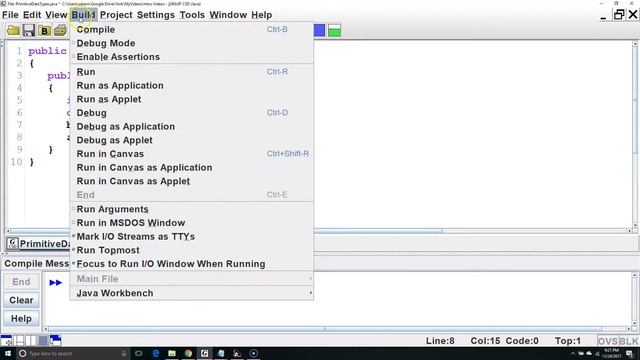Restore down the inner jGRASP window

[619, 15]
